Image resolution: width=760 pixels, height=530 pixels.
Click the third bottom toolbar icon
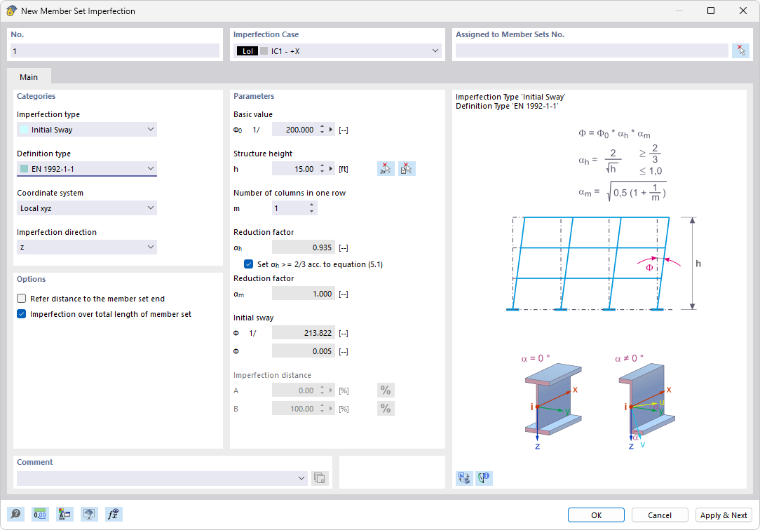[x=64, y=514]
